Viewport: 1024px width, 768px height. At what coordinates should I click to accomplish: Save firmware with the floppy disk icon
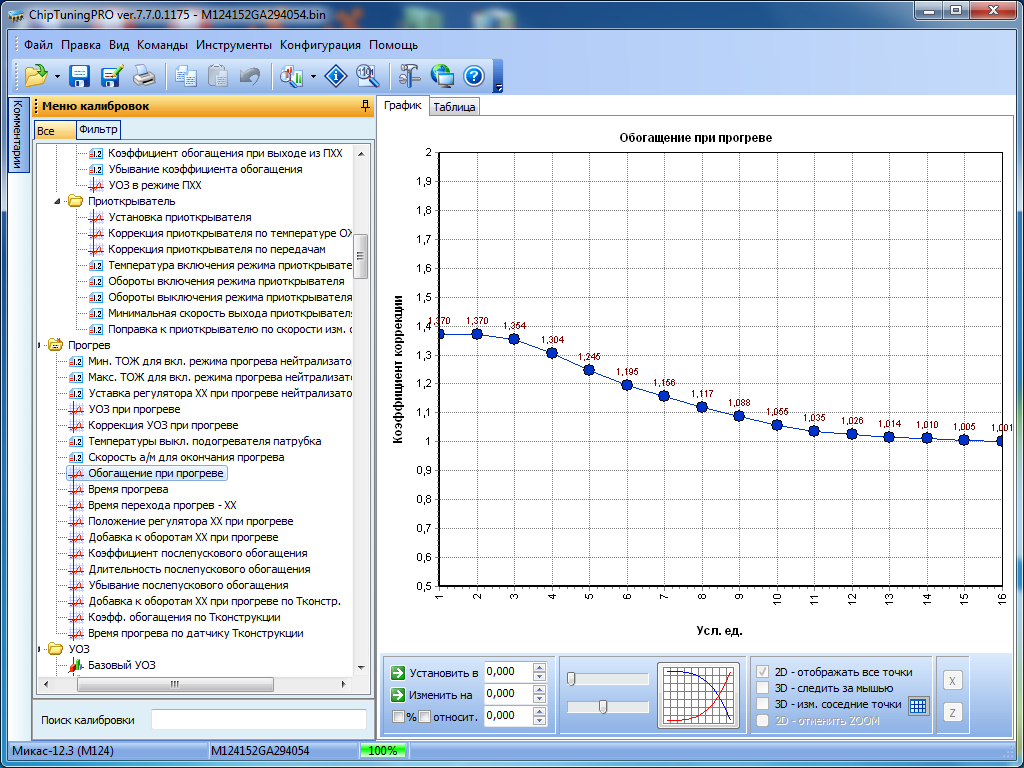point(80,76)
